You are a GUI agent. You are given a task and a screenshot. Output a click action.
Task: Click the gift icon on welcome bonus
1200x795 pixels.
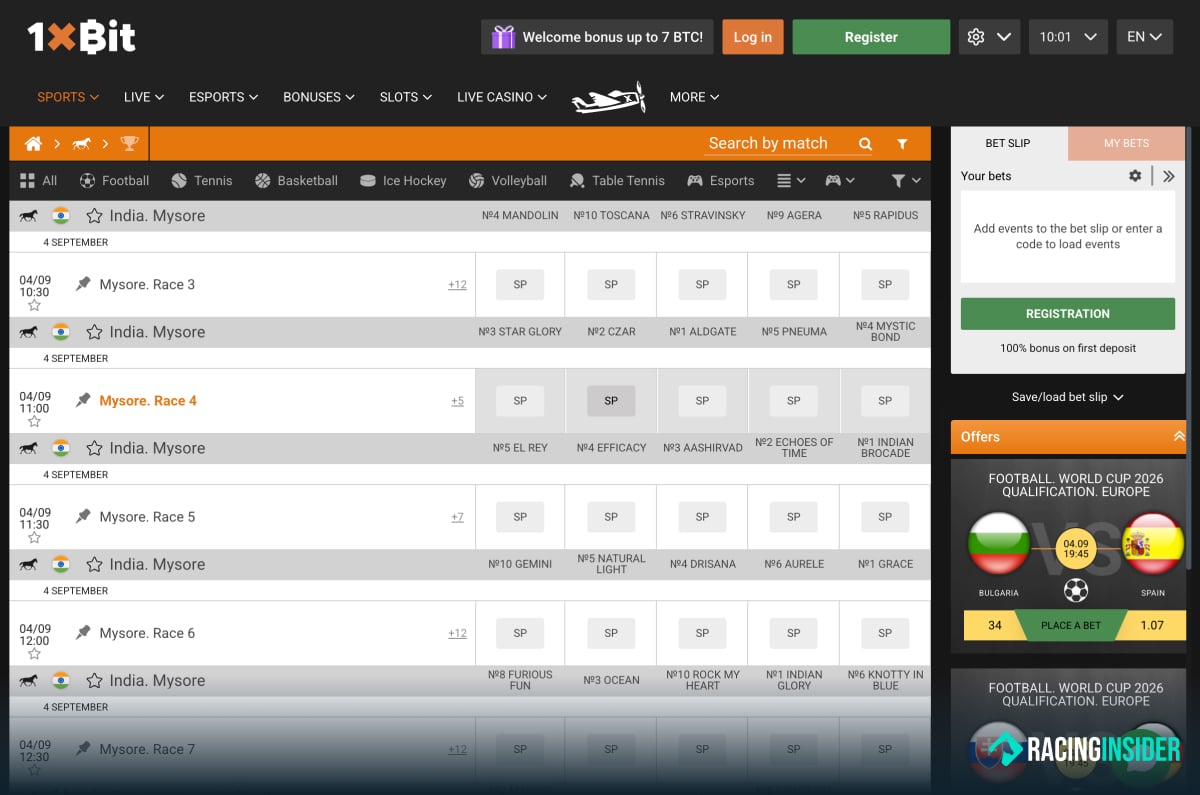pos(503,37)
